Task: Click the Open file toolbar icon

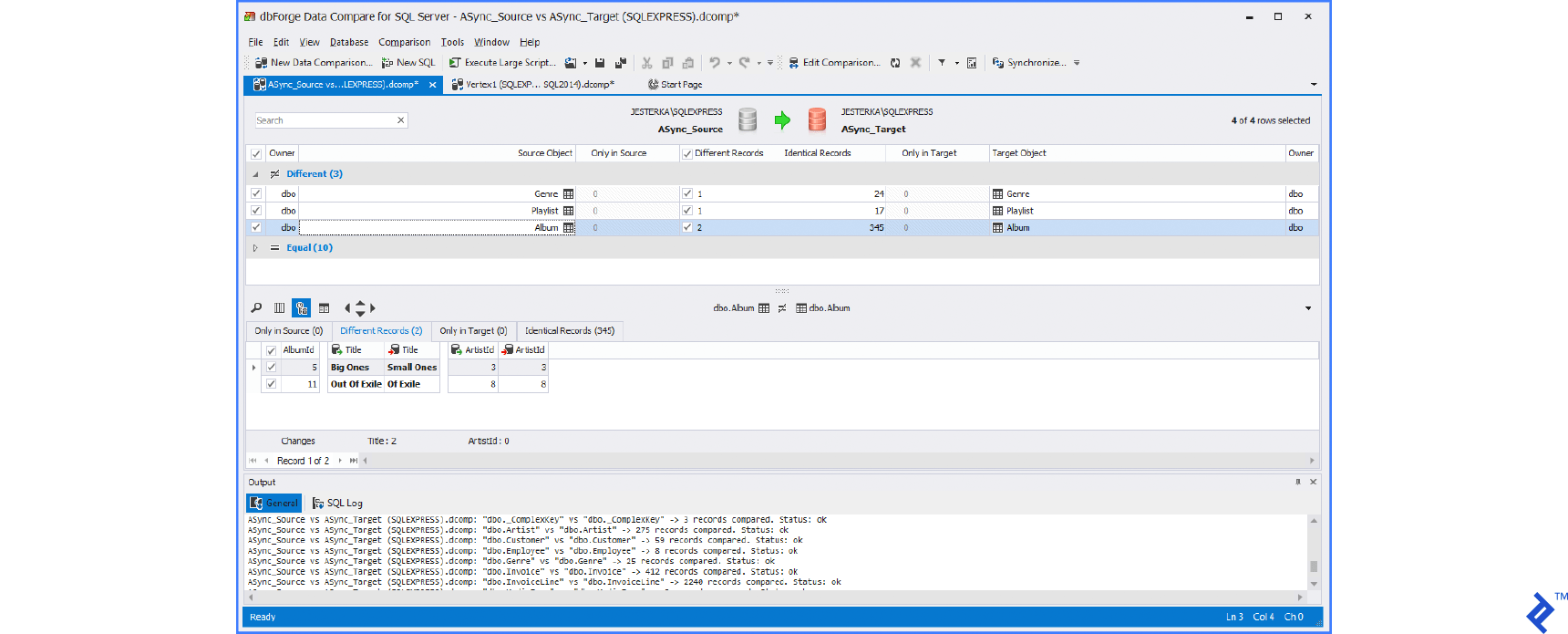Action: (571, 63)
